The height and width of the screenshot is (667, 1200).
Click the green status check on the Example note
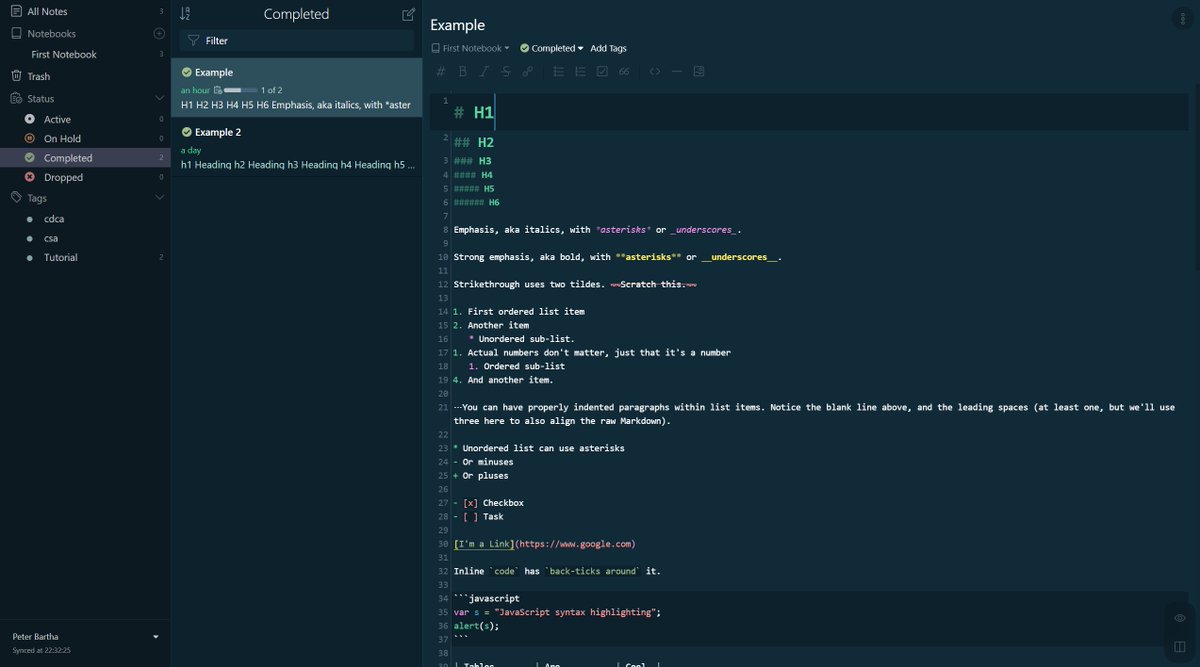[187, 72]
